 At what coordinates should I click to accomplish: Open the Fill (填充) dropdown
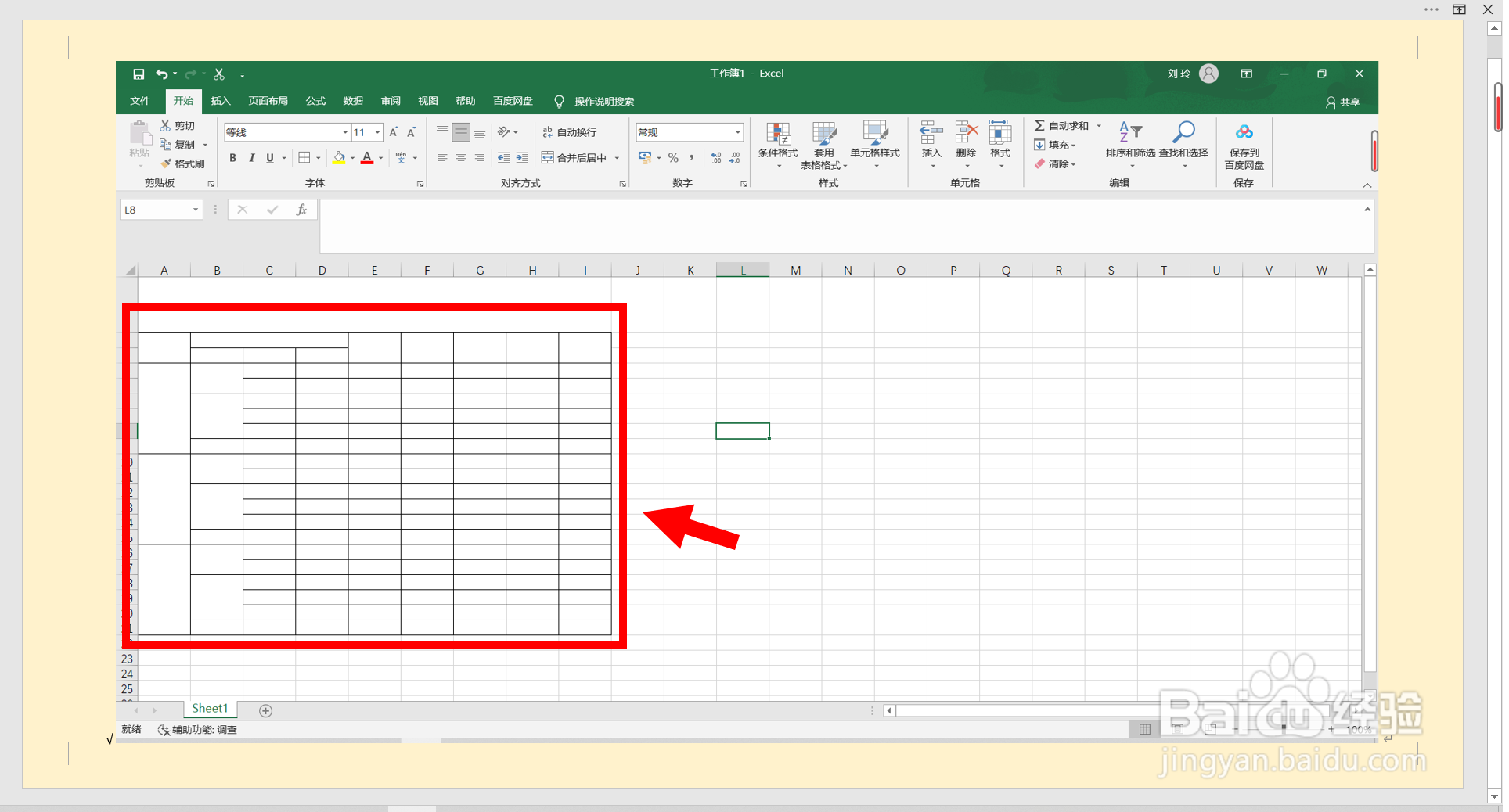[x=1055, y=145]
